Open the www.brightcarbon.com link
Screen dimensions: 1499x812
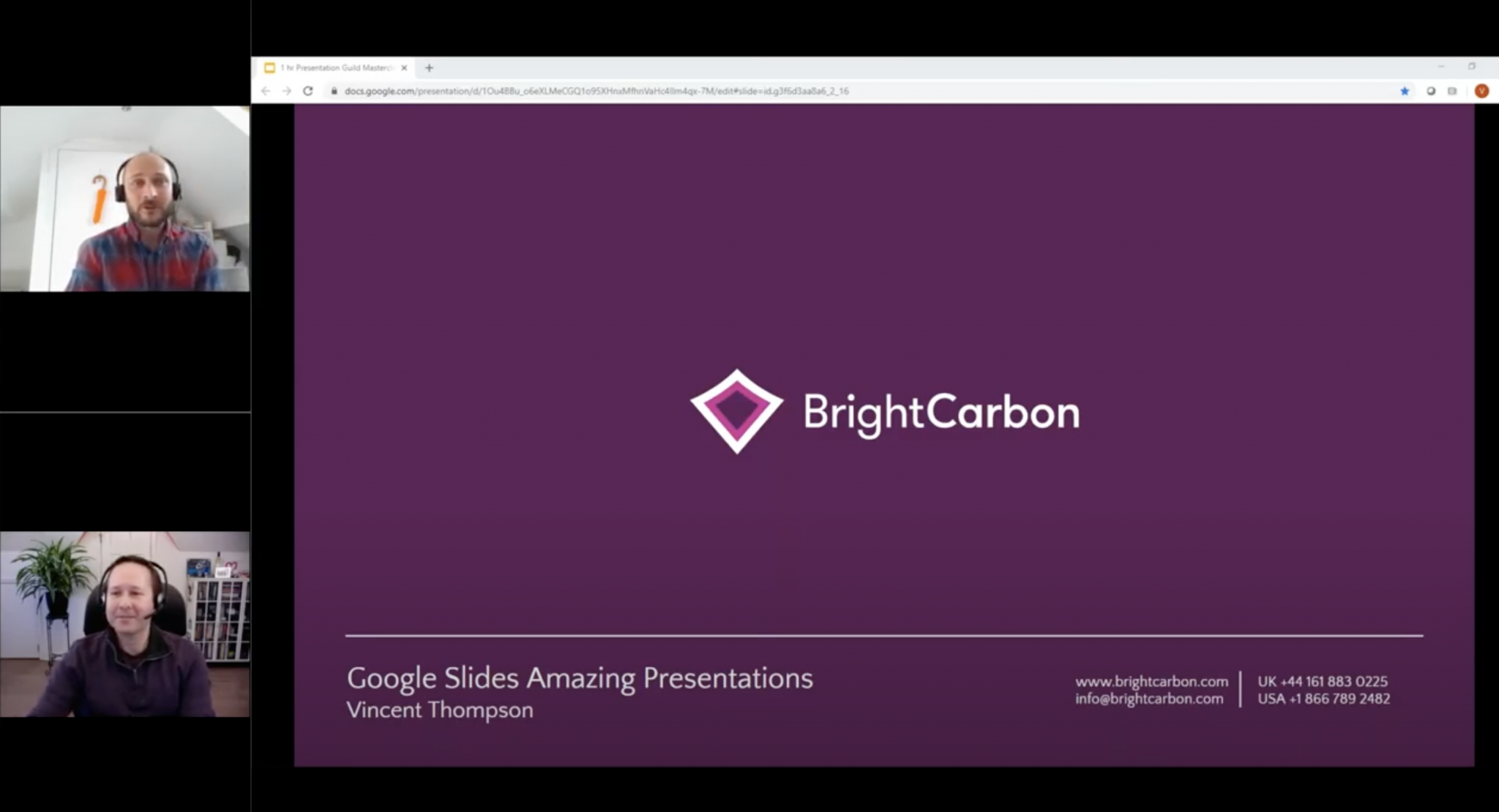(1151, 682)
